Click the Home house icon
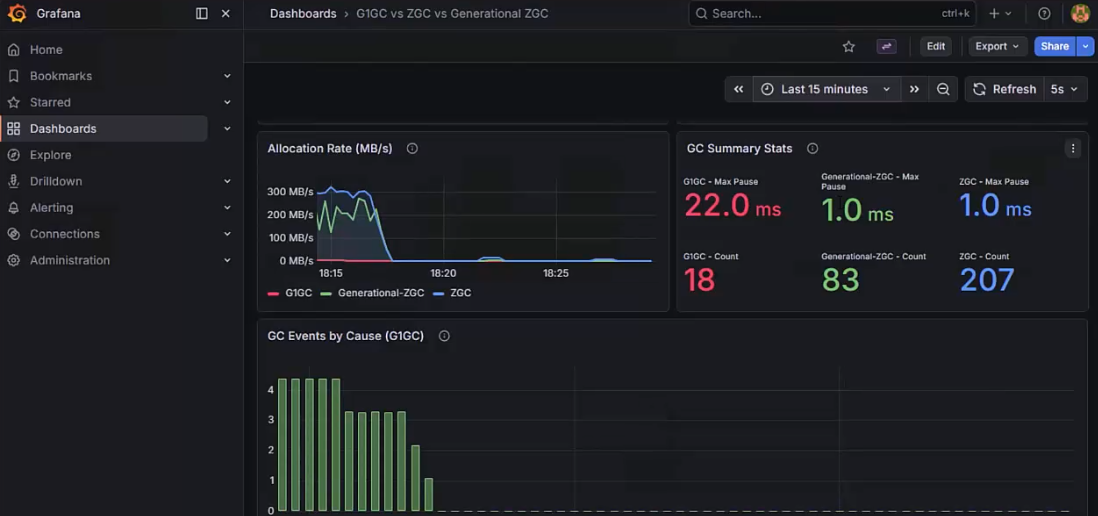The image size is (1098, 516). pos(13,50)
